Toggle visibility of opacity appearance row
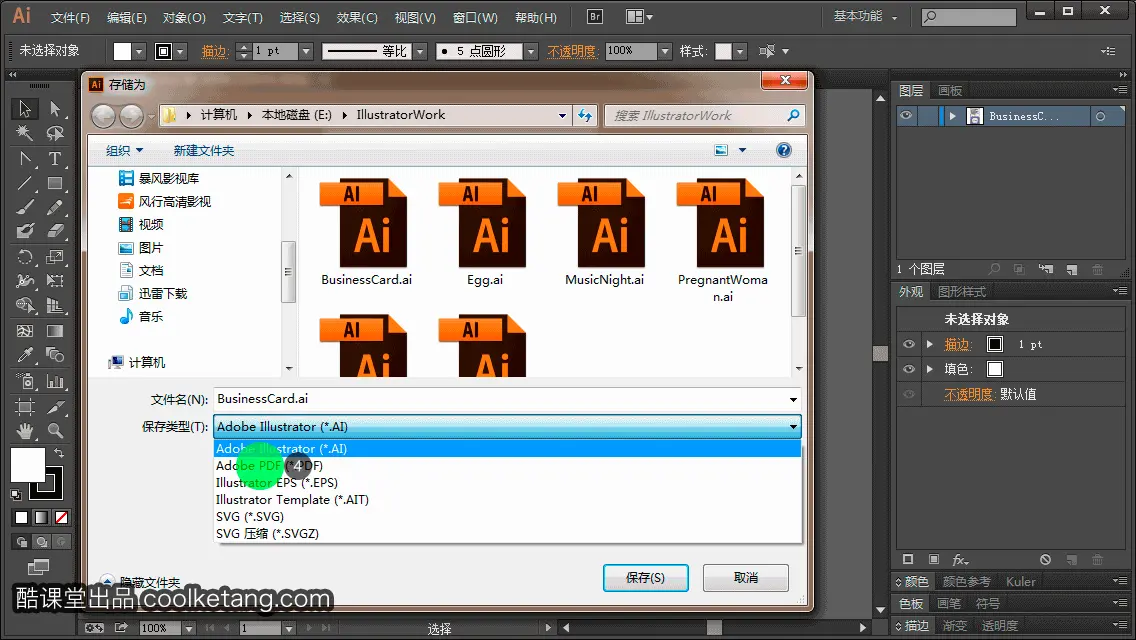The image size is (1136, 640). 909,394
